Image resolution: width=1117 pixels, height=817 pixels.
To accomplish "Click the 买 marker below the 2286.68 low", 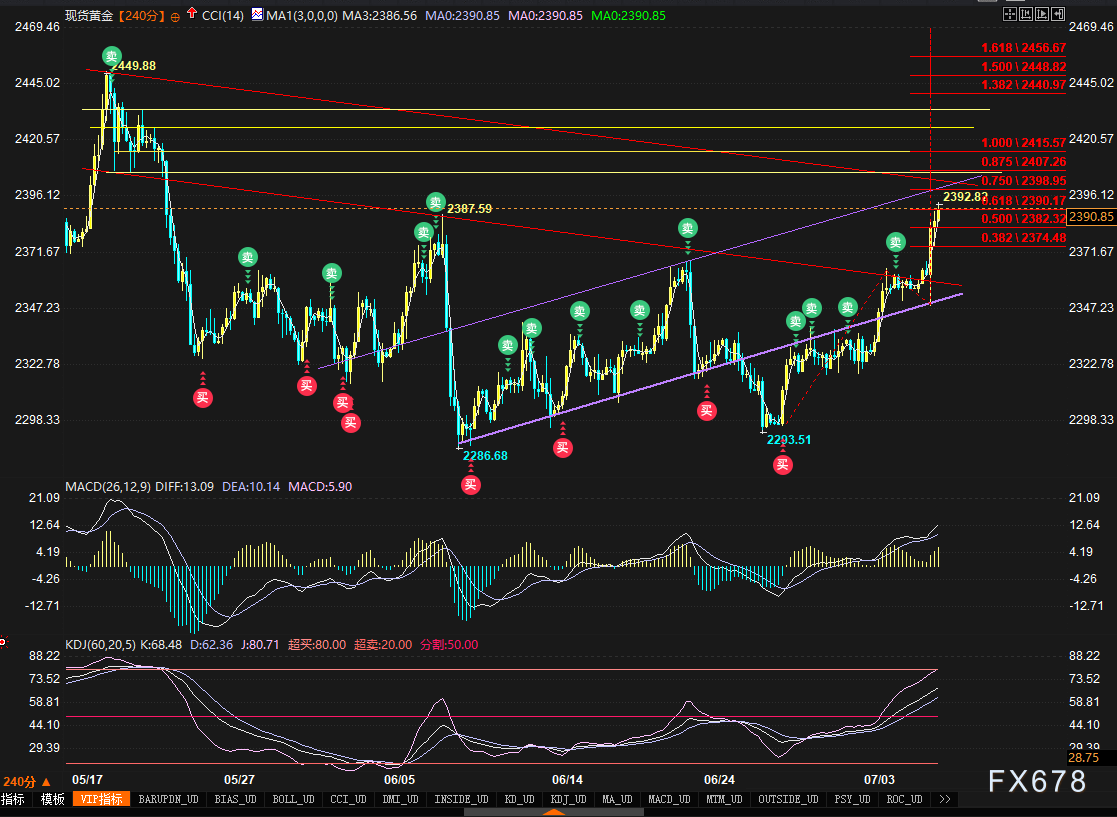I will click(470, 485).
